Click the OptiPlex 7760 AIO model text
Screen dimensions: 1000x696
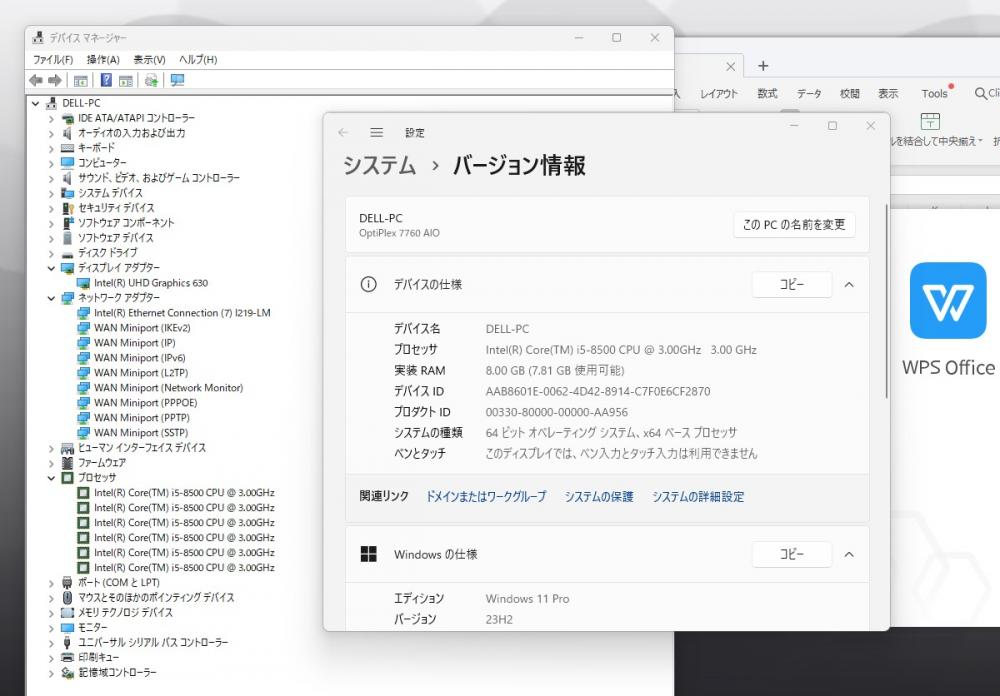coord(399,233)
